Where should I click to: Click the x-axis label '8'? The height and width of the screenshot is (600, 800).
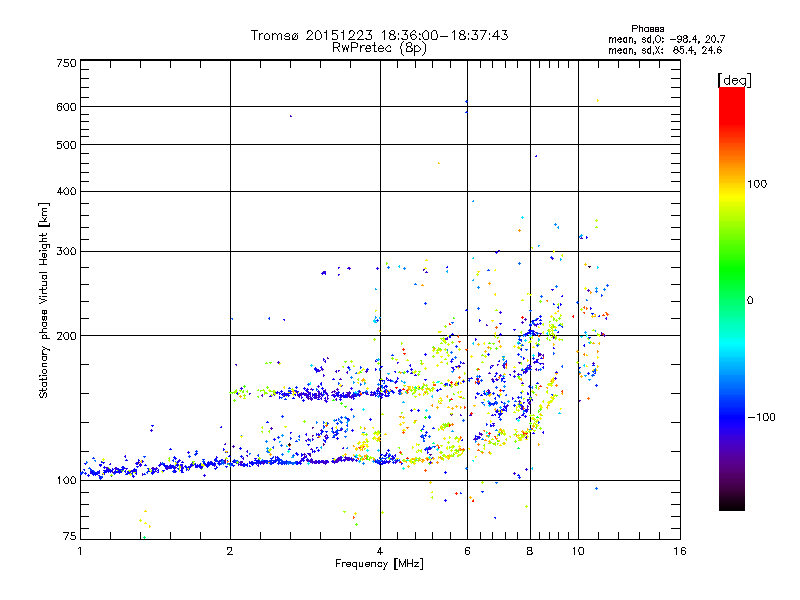(530, 551)
